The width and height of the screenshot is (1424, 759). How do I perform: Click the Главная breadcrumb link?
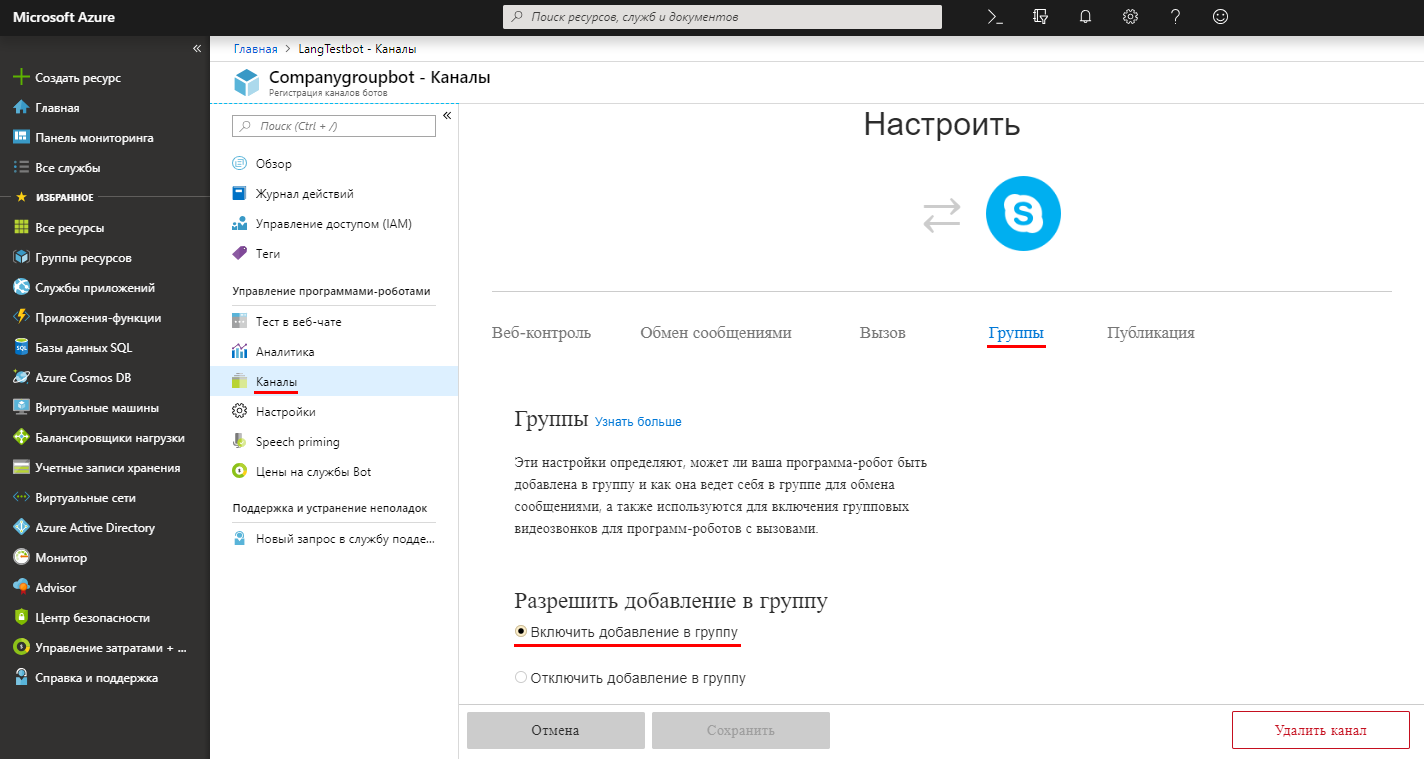pos(255,49)
